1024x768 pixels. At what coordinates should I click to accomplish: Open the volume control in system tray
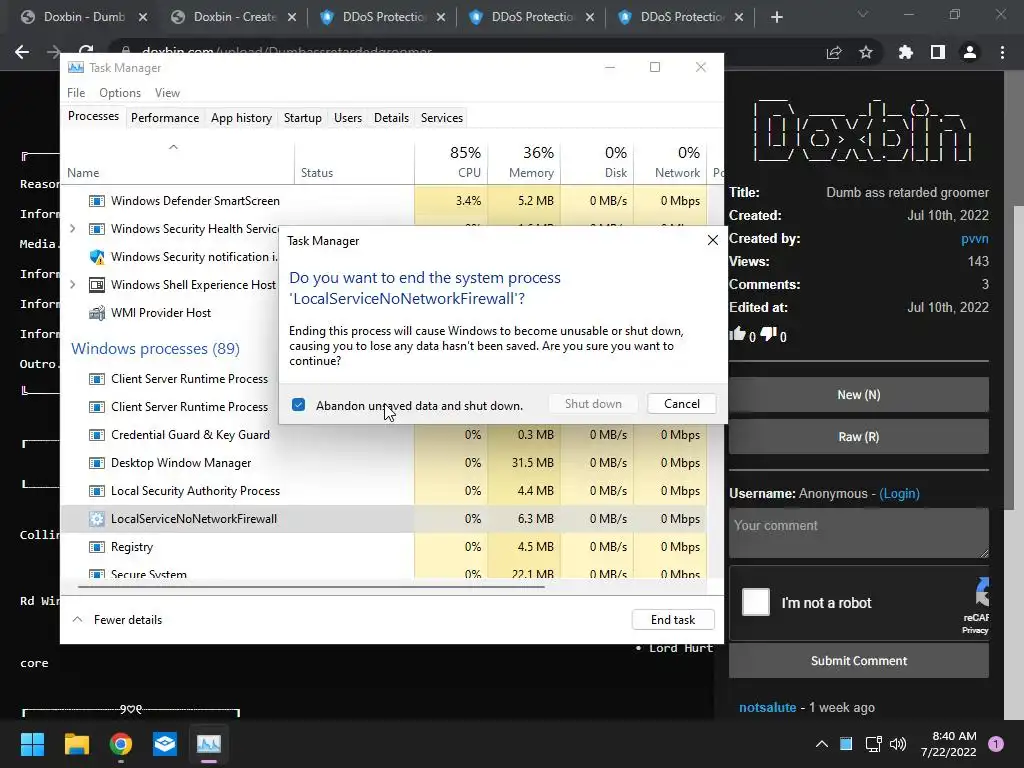(x=898, y=744)
